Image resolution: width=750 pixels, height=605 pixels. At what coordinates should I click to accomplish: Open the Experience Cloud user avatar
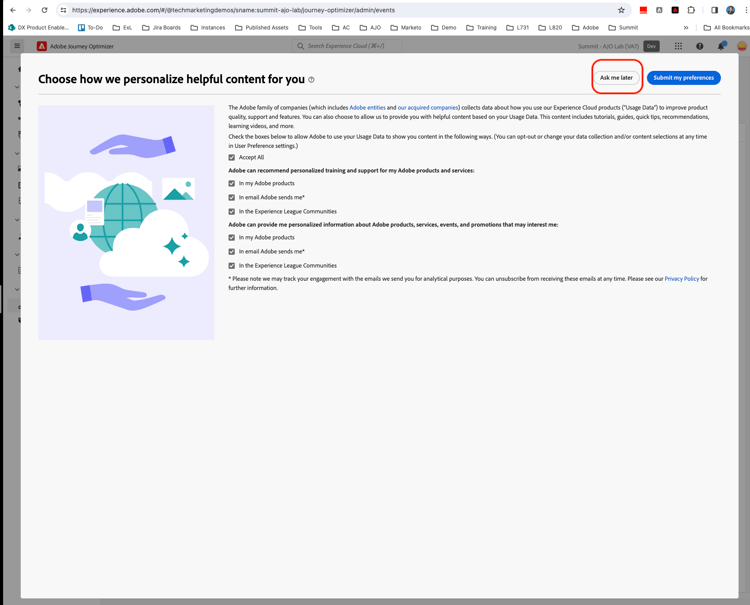[742, 46]
